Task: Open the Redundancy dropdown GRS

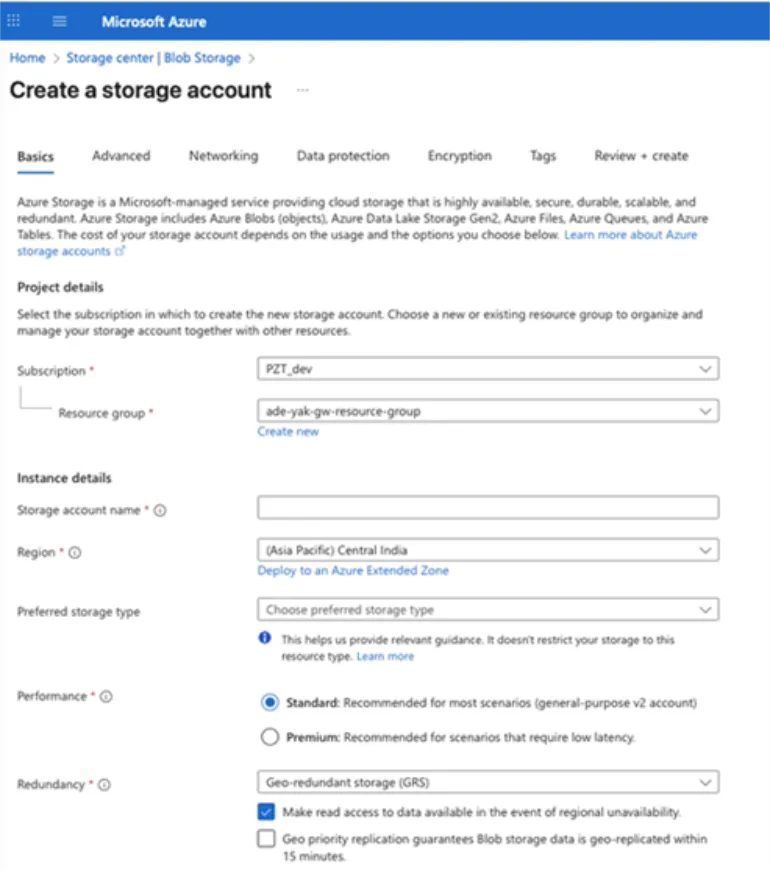Action: pos(488,782)
